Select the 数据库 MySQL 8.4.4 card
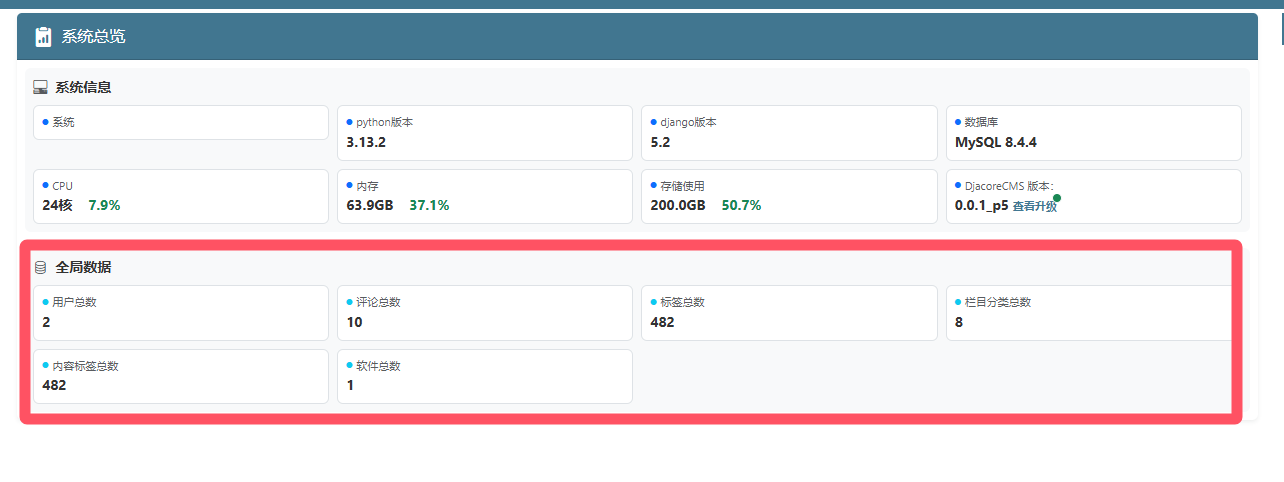Screen dimensions: 1284x482 click(x=1093, y=132)
